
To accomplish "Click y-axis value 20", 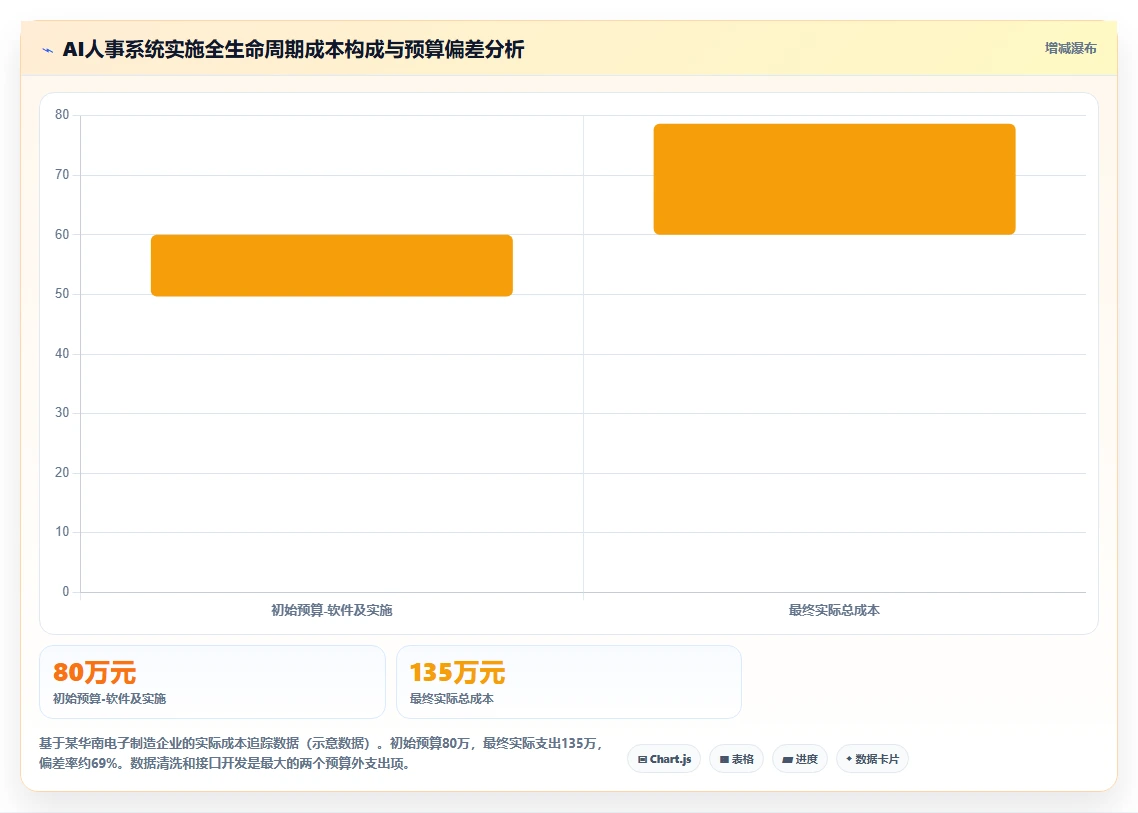I will click(62, 473).
